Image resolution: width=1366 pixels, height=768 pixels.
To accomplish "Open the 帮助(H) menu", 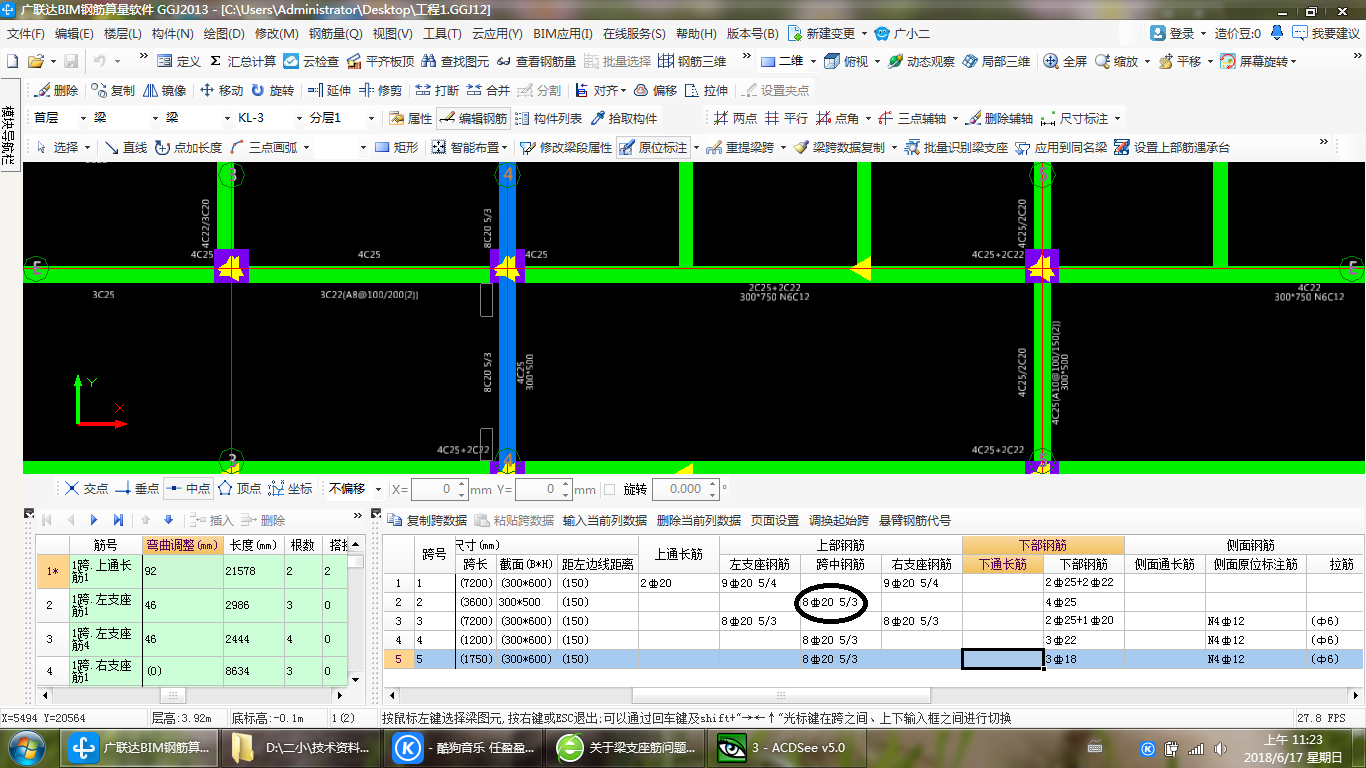I will pyautogui.click(x=696, y=33).
